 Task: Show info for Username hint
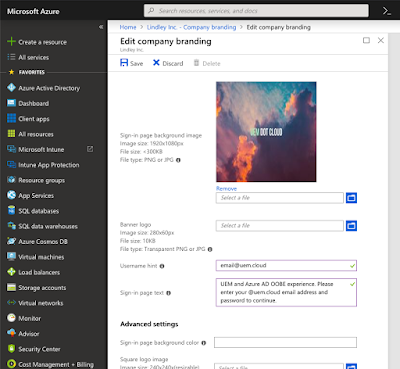162,266
